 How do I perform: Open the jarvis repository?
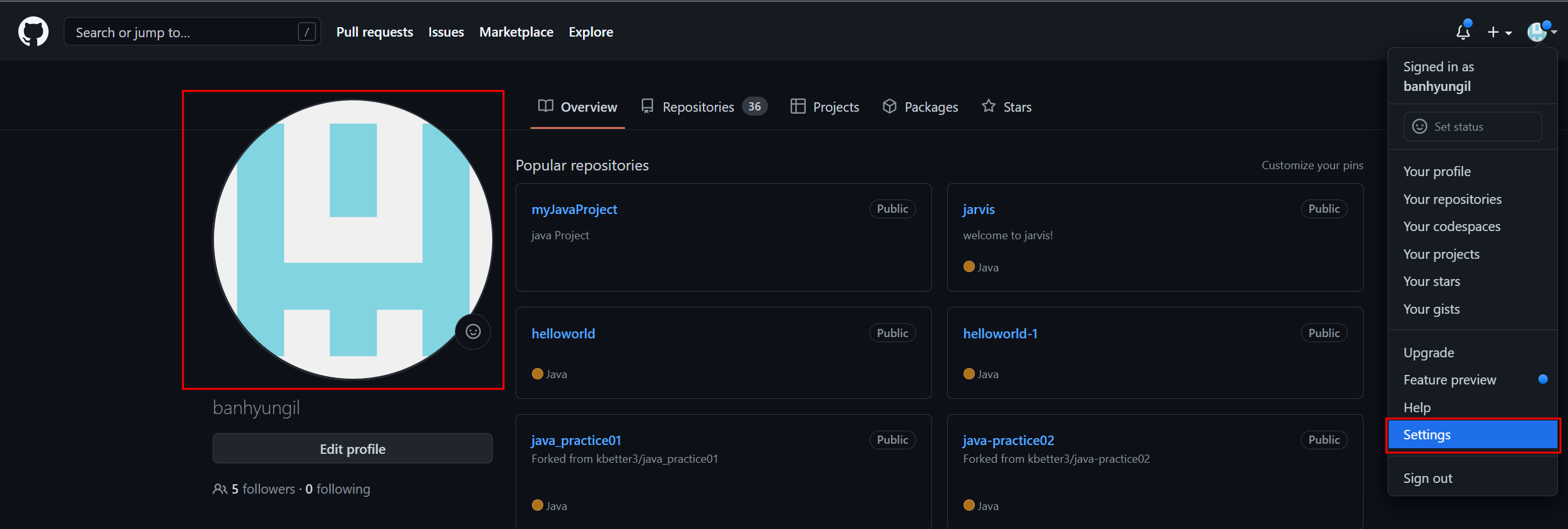tap(979, 210)
